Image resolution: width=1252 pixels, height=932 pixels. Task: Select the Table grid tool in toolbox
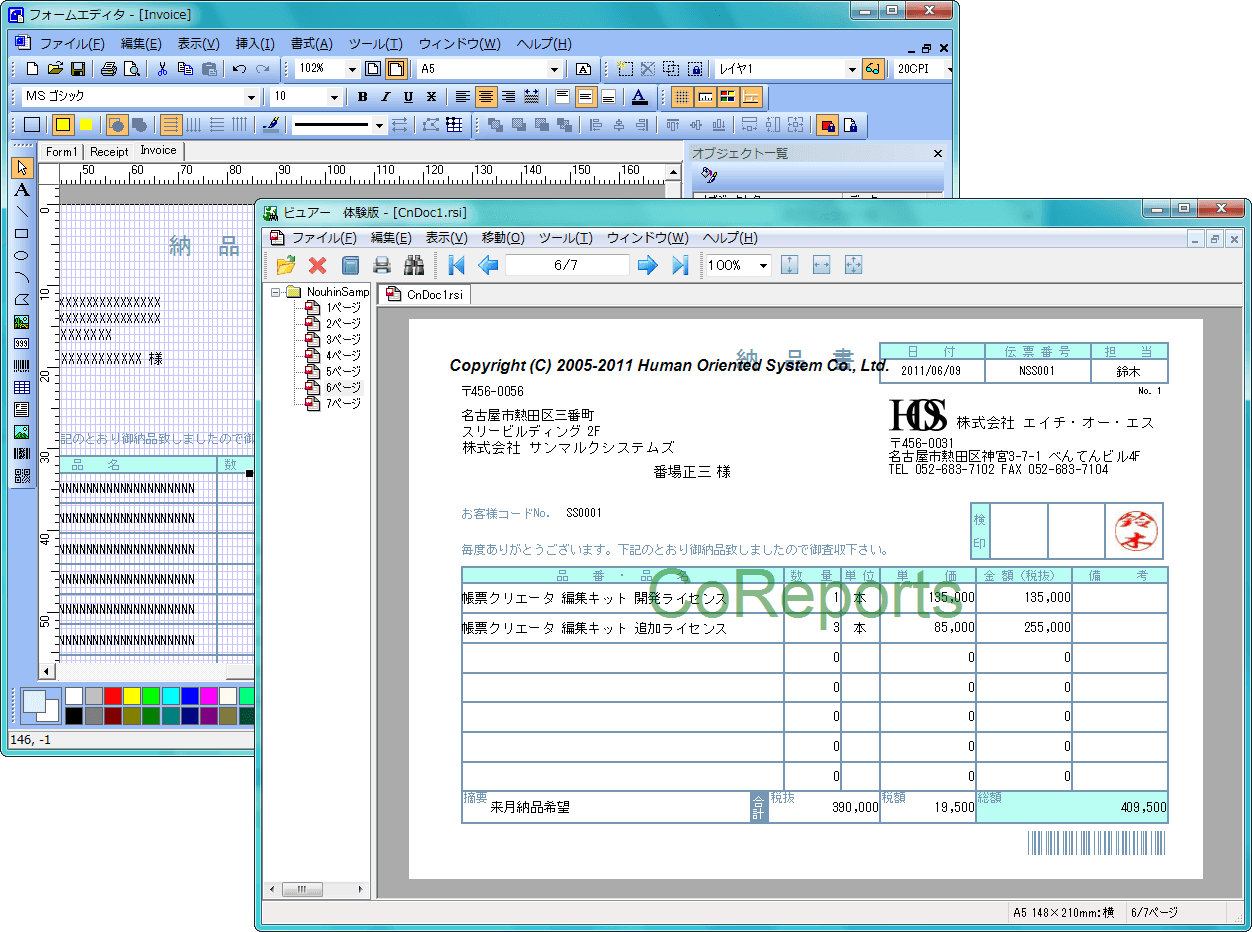point(22,387)
